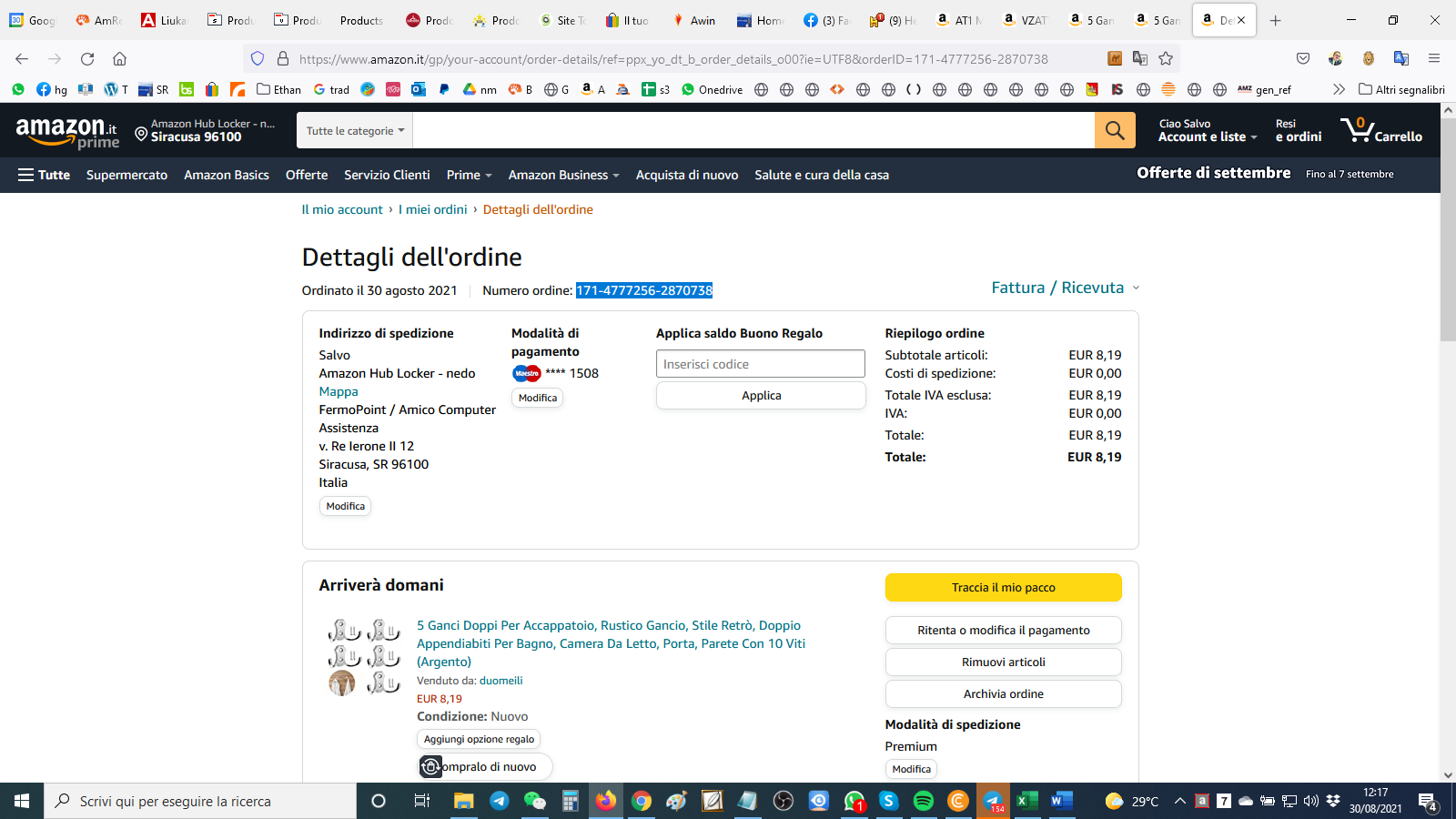Expand the Tutte le categorie dropdown
1456x819 pixels.
point(355,131)
